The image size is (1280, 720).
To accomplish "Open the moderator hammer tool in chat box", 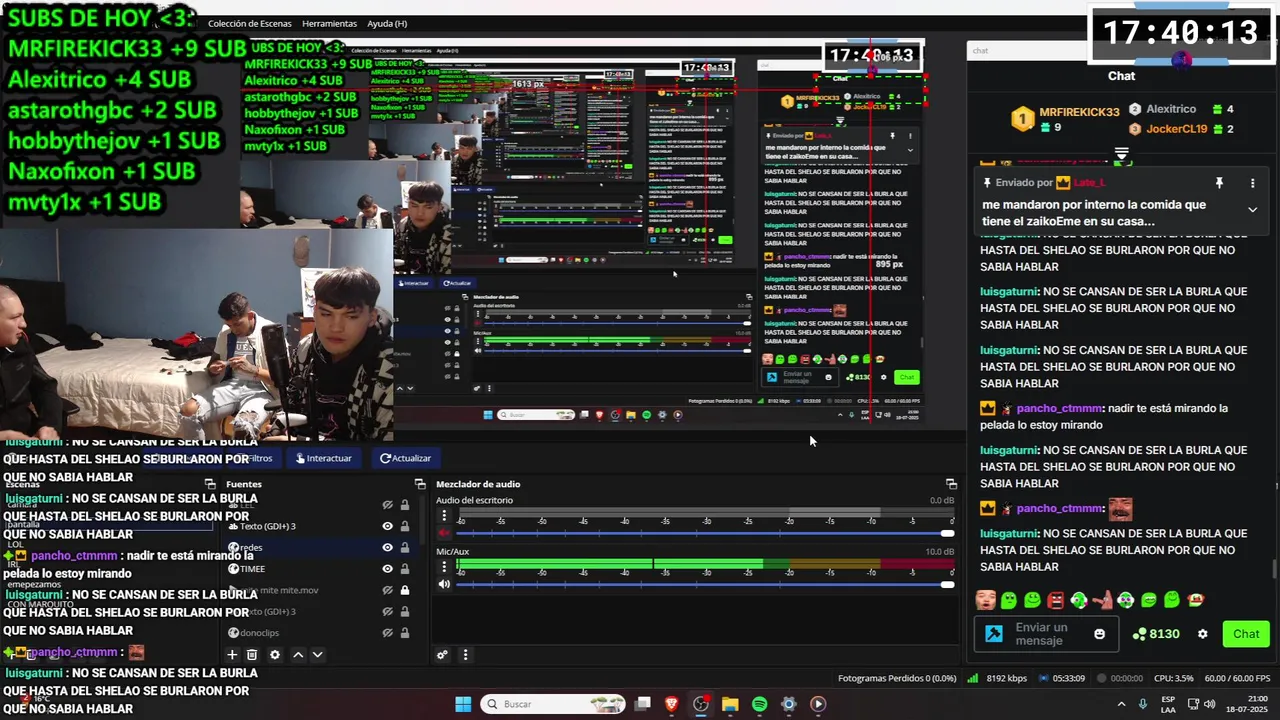I will pos(993,634).
